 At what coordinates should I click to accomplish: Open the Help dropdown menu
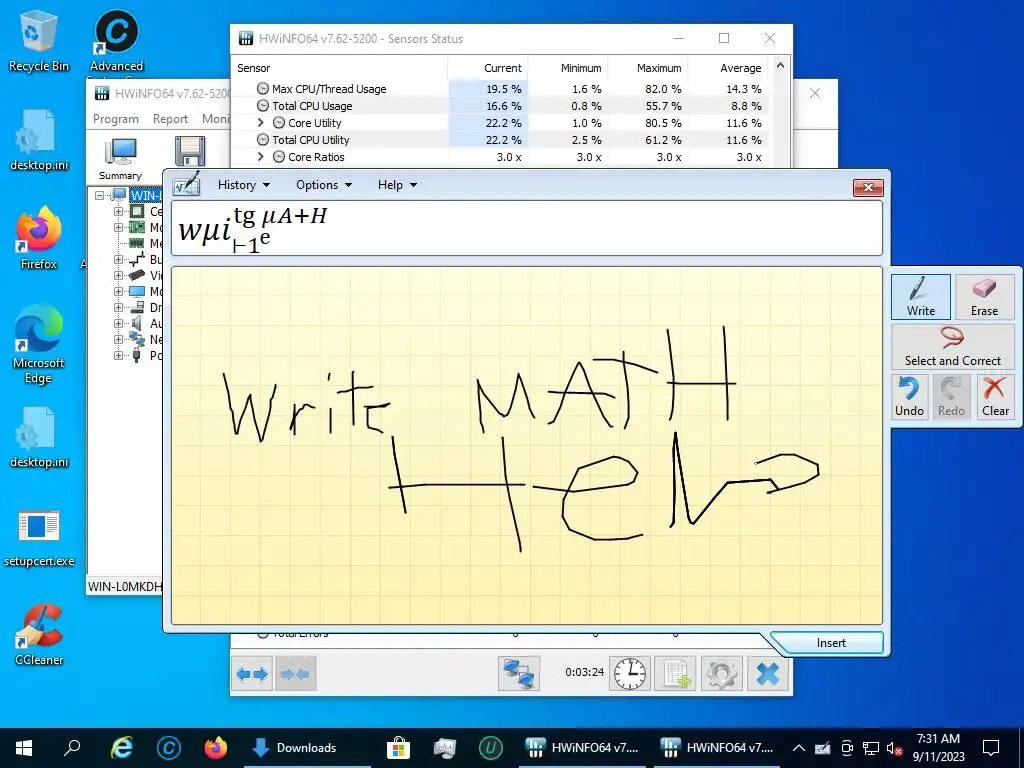click(397, 185)
